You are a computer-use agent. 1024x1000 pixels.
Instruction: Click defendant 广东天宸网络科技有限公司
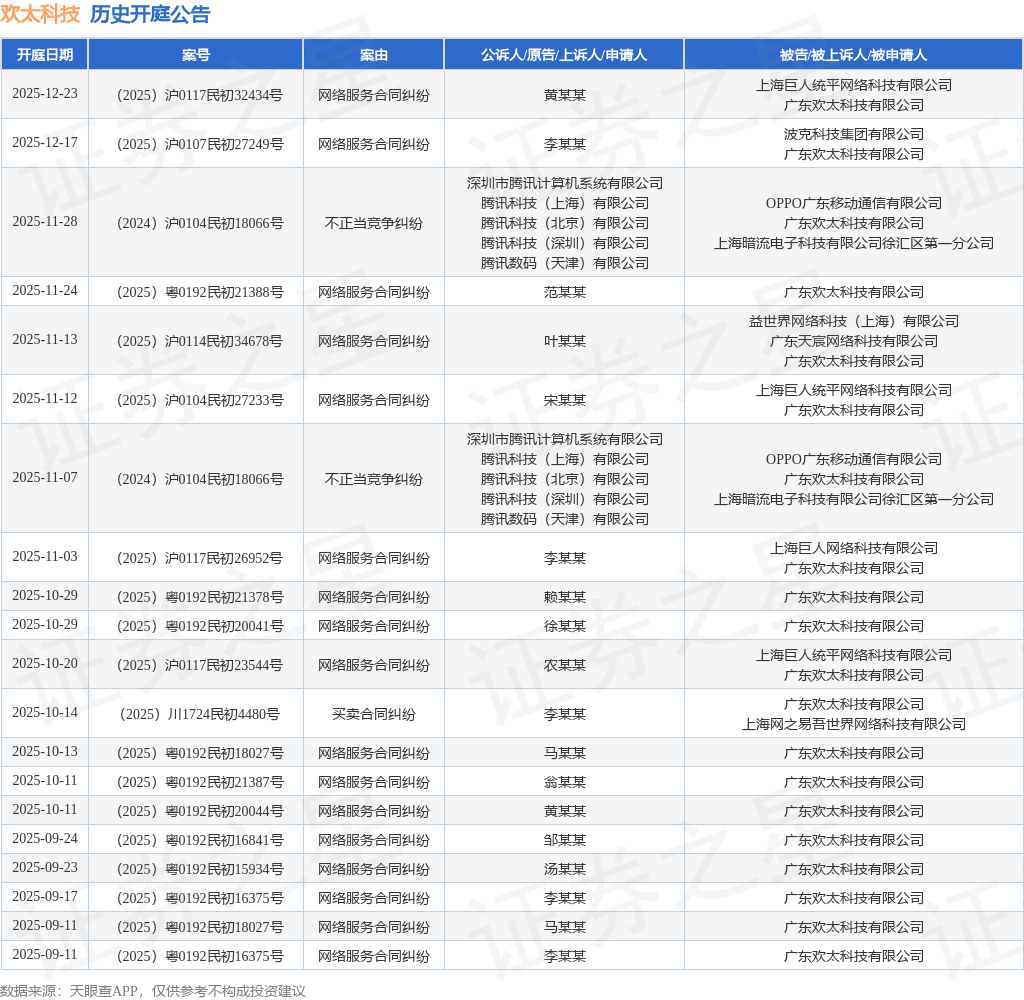point(854,341)
